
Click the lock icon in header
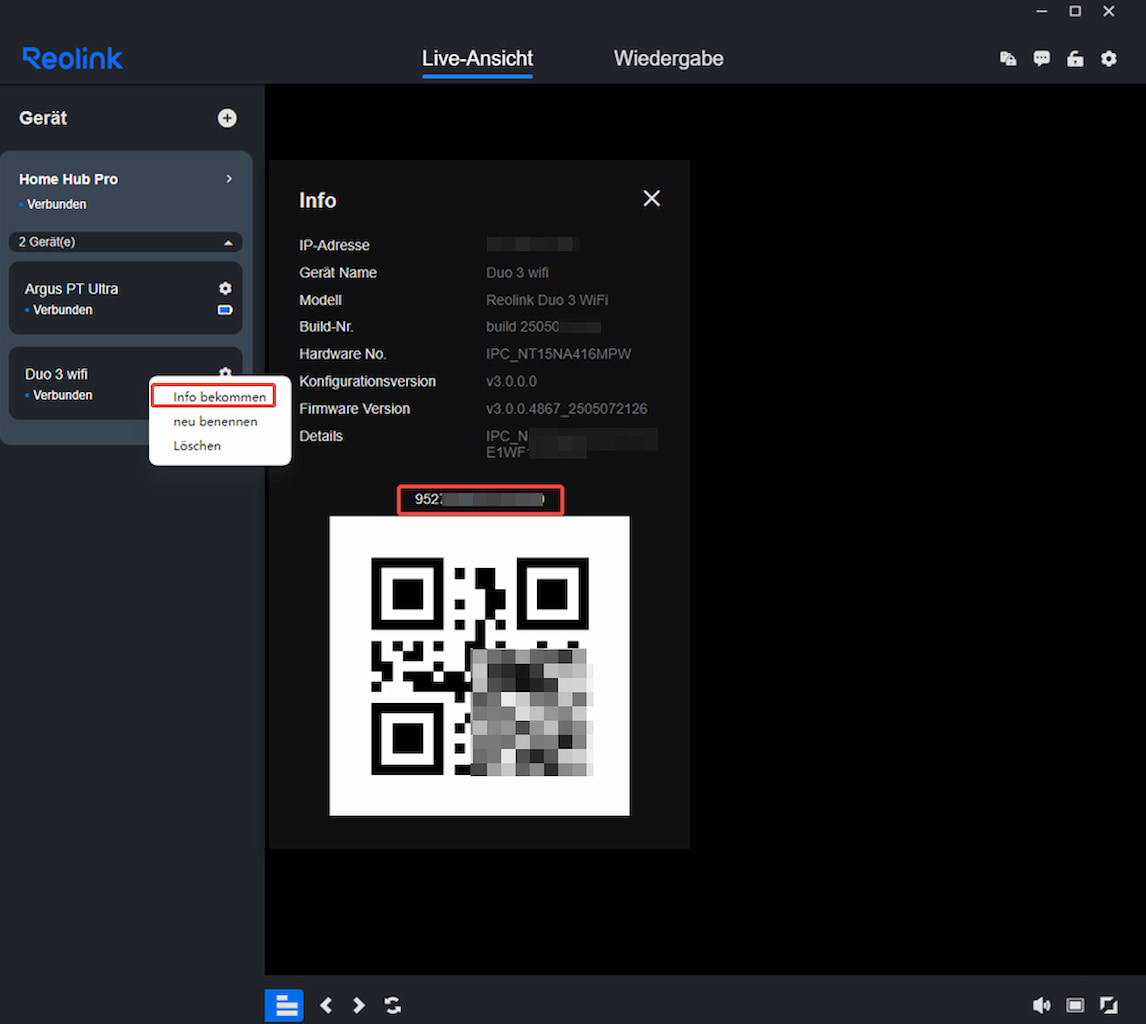point(1075,59)
